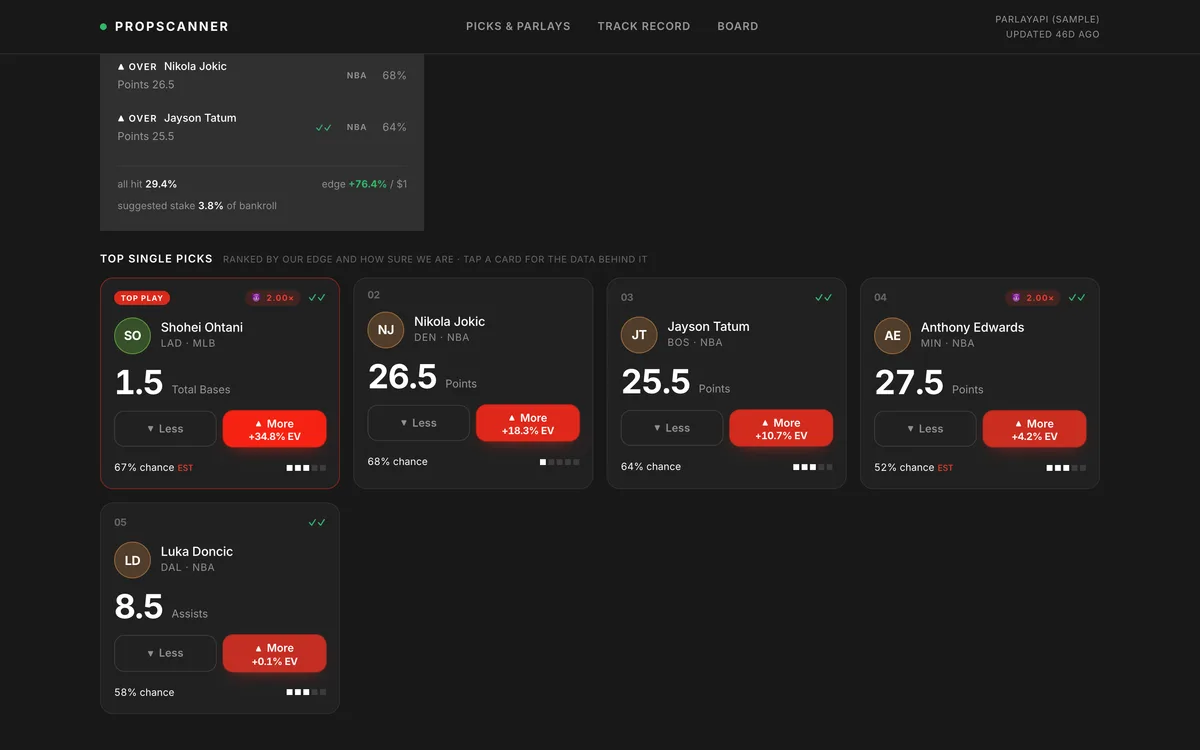Screen dimensions: 1200x750
Task: Click the Luka Doncic name
Action: click(197, 551)
